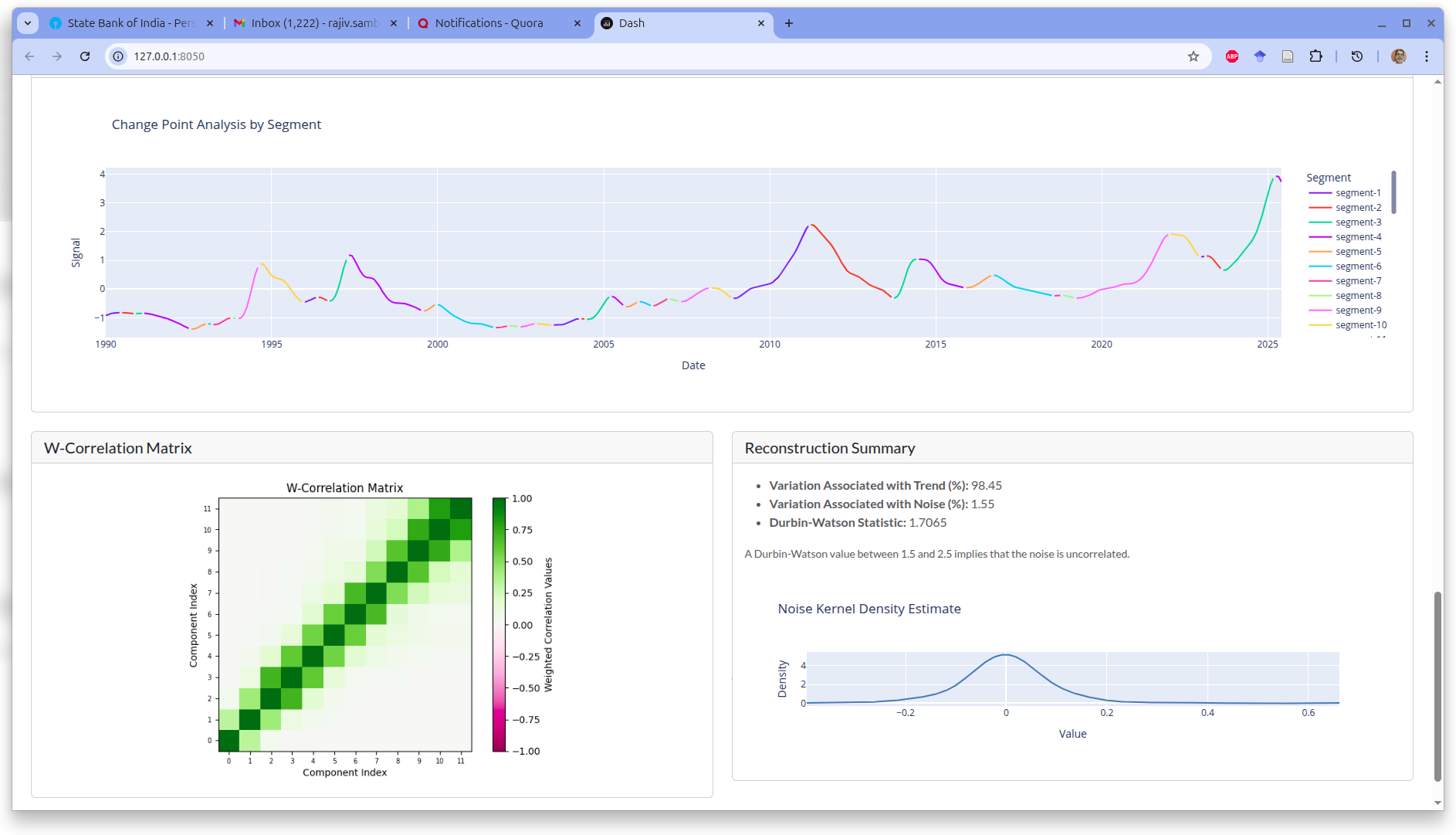Switch to the Notifications - Quora tab
This screenshot has width=1456, height=835.
pos(489,23)
